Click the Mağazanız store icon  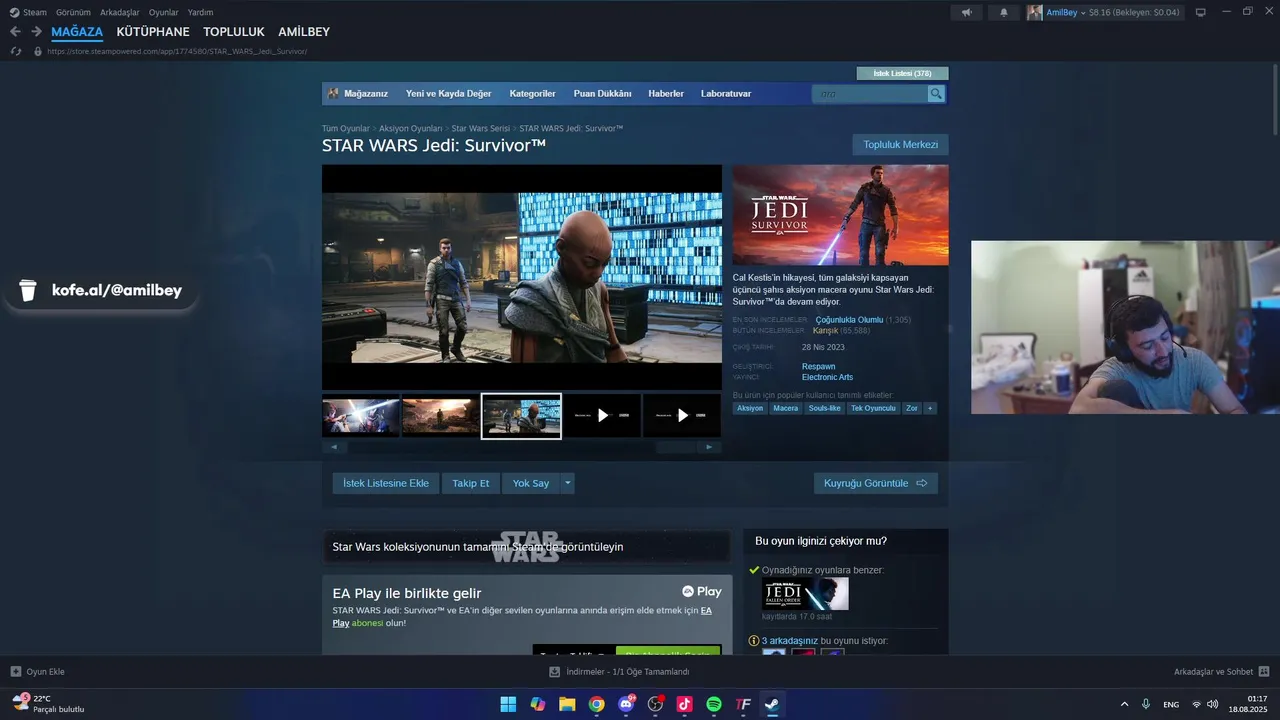pyautogui.click(x=334, y=93)
